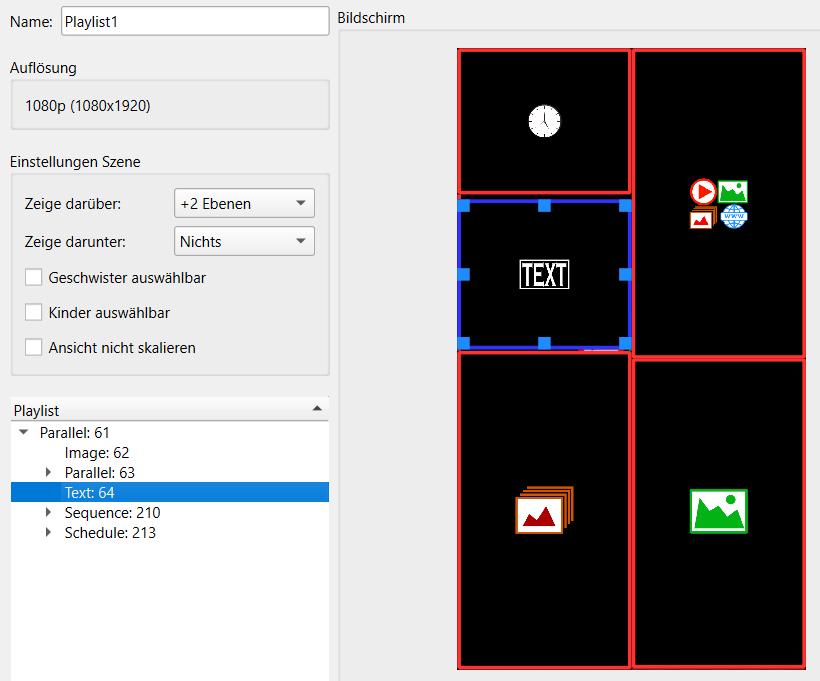Expand the Sequence: 210 tree node
The height and width of the screenshot is (681, 820).
pyautogui.click(x=49, y=513)
